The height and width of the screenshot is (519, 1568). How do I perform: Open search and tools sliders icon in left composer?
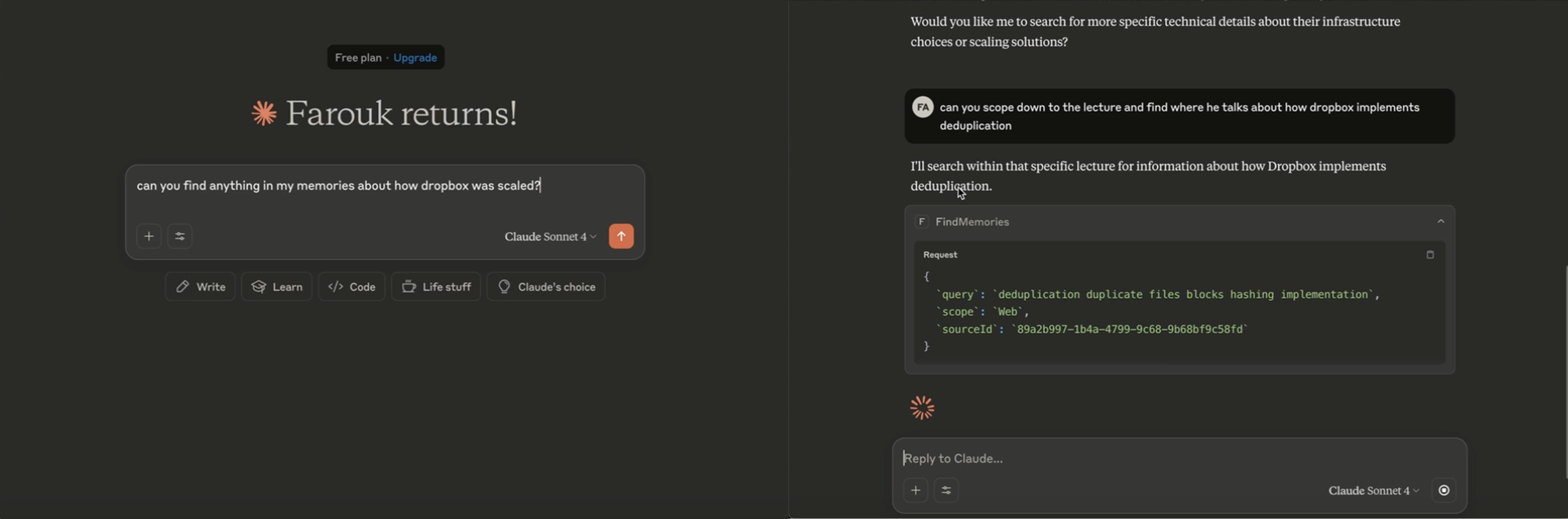[x=180, y=236]
